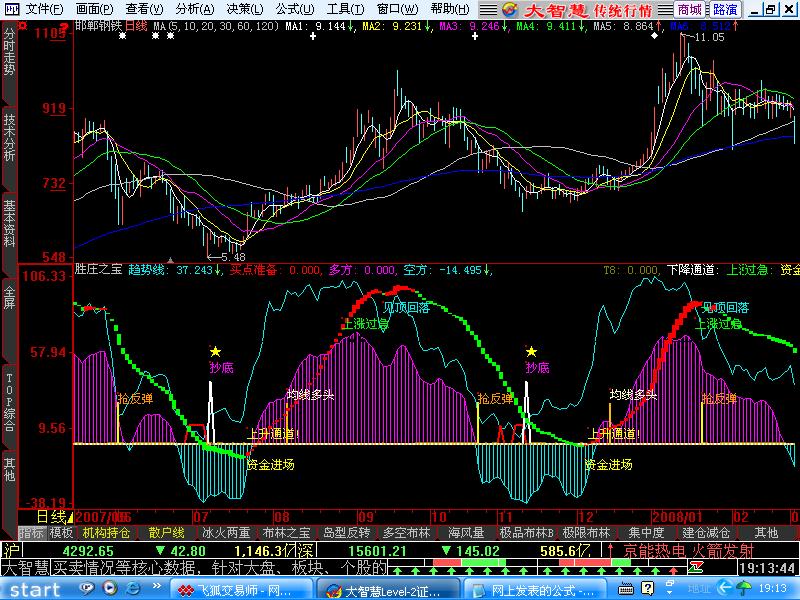Click the keyboard icon in system tray
The width and height of the screenshot is (800, 600).
pyautogui.click(x=626, y=589)
